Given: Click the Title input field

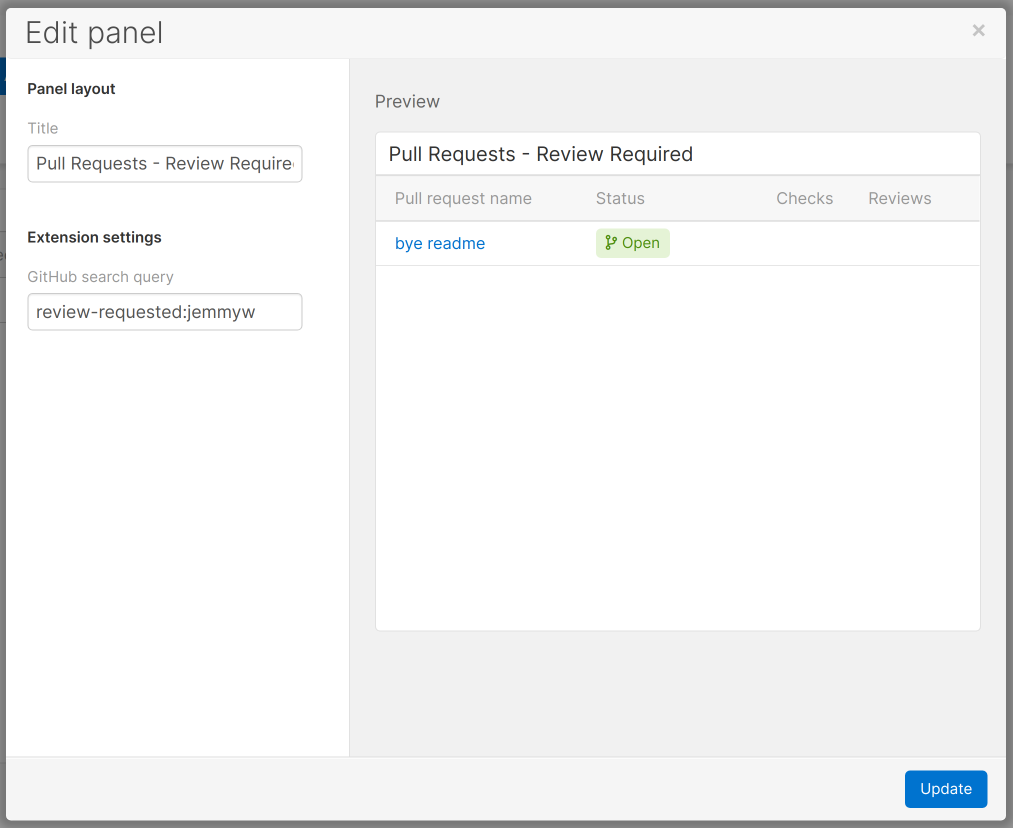Looking at the screenshot, I should pyautogui.click(x=165, y=164).
